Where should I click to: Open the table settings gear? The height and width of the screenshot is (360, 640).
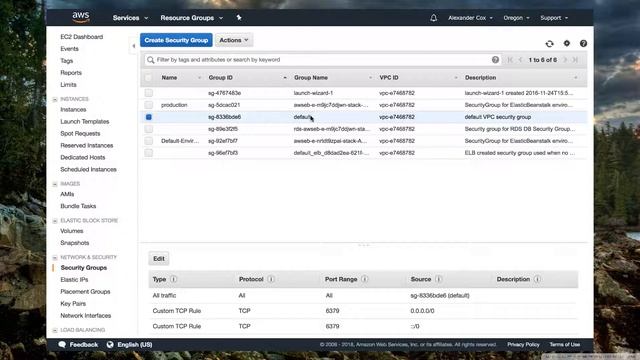click(567, 43)
